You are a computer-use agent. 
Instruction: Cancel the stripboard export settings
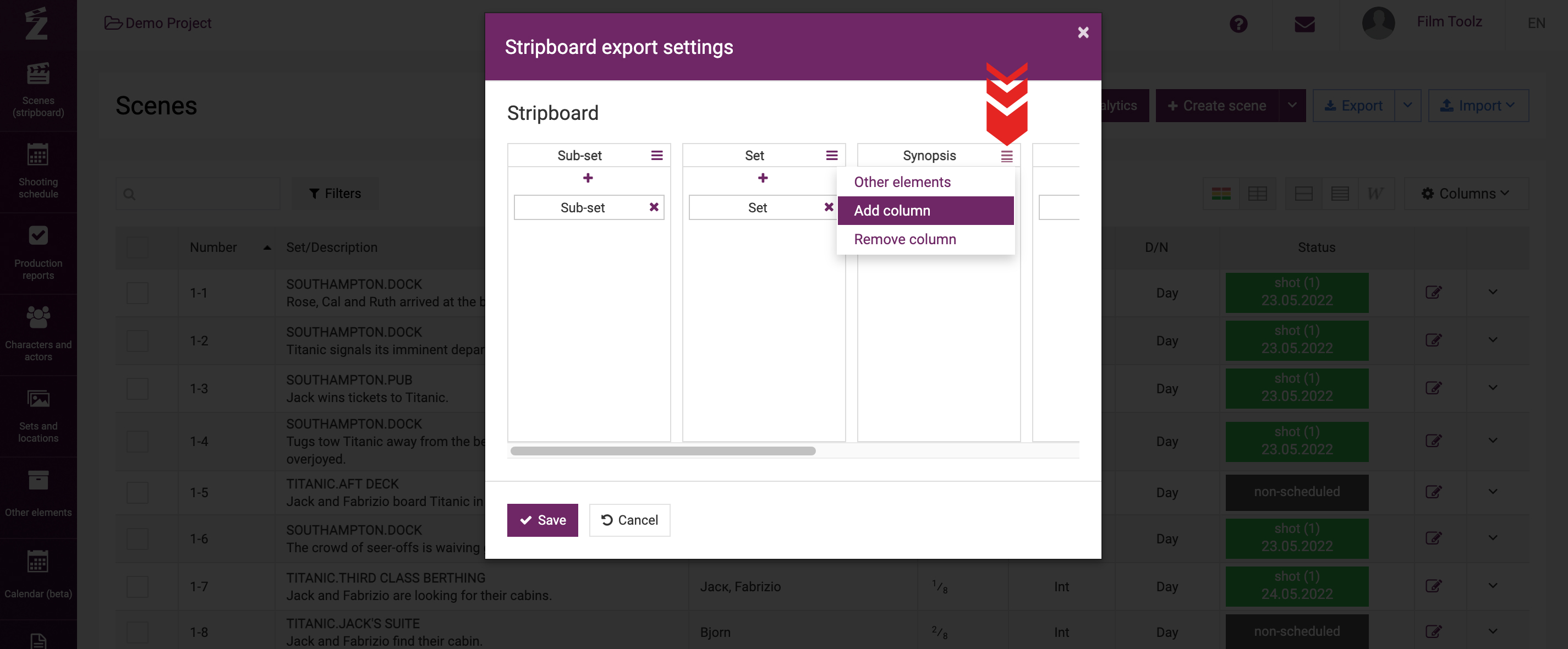click(629, 520)
